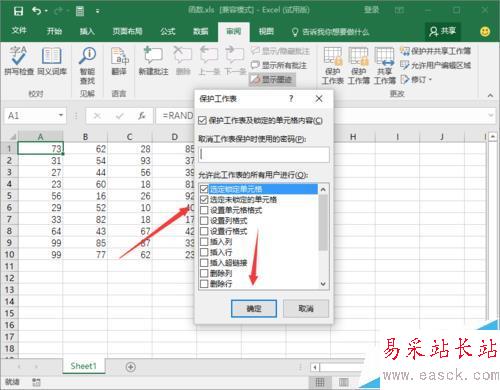Click the add new sheet plus icon
Screen dimensions: 500x390
click(131, 367)
